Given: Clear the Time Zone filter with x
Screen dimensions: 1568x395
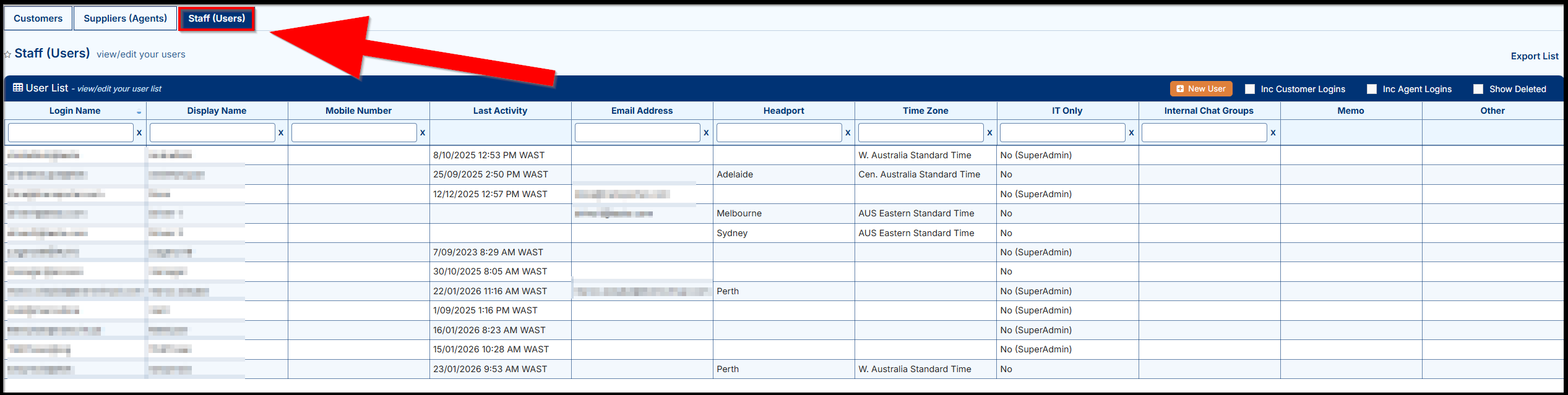Looking at the screenshot, I should tap(989, 132).
